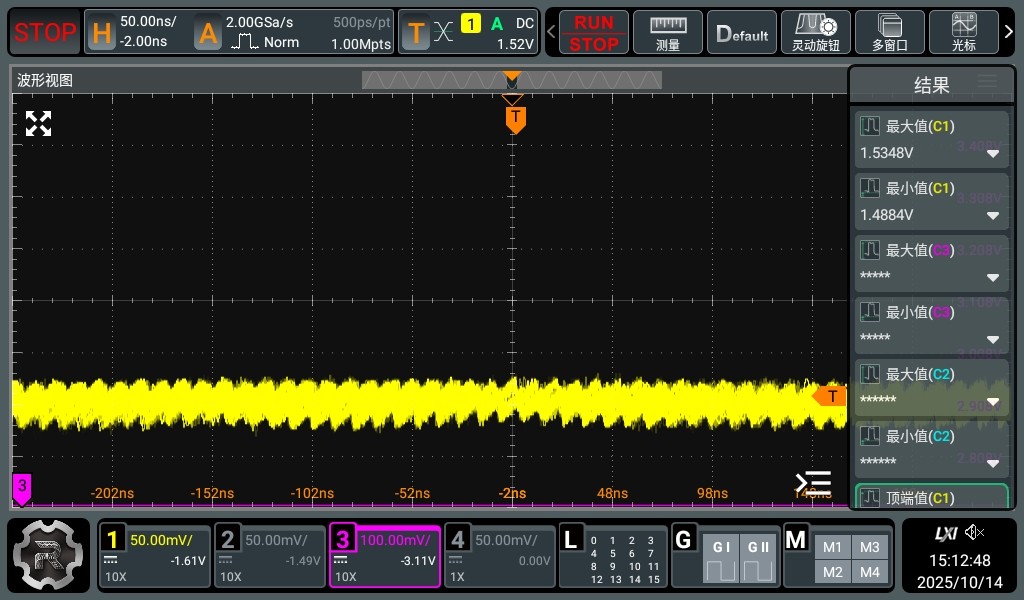Click the RIGOL gear logo menu

point(50,557)
